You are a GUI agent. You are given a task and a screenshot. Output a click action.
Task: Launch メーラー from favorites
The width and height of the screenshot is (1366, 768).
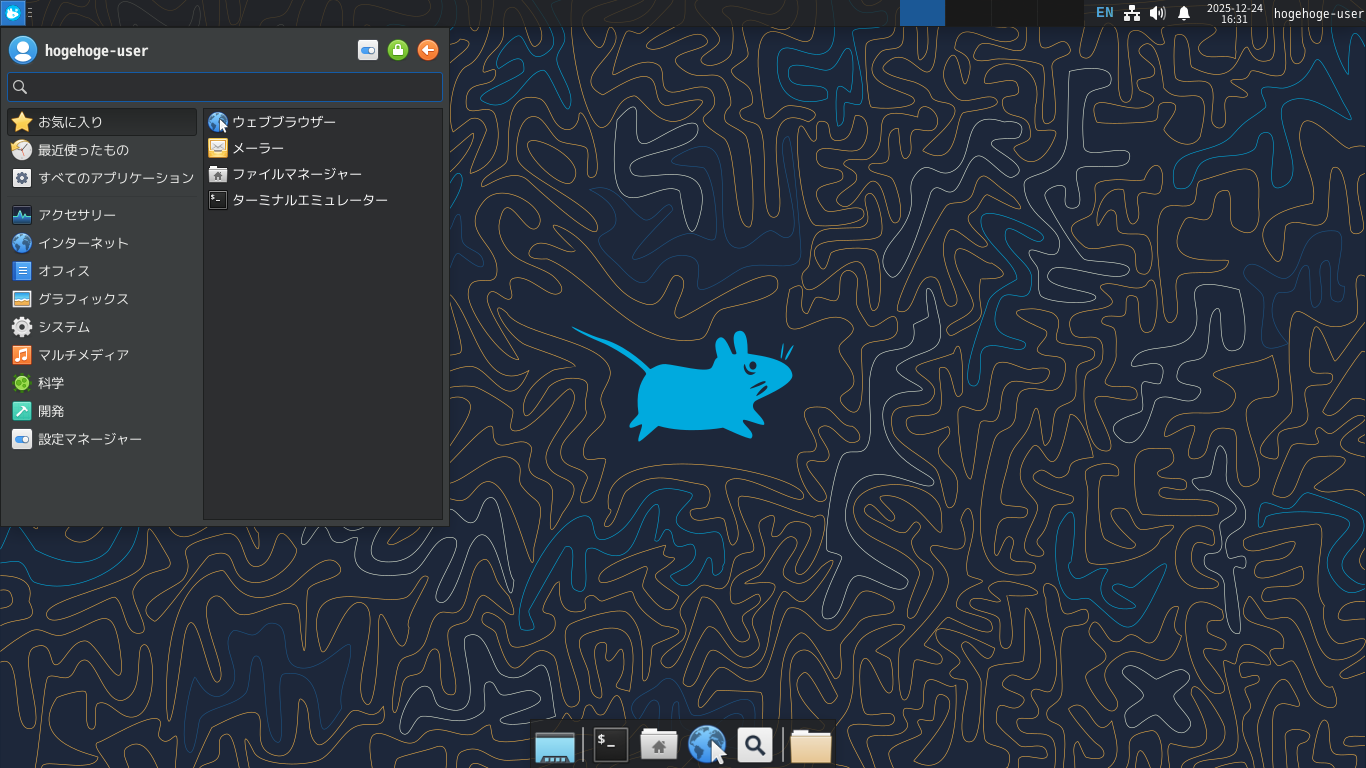pyautogui.click(x=323, y=148)
